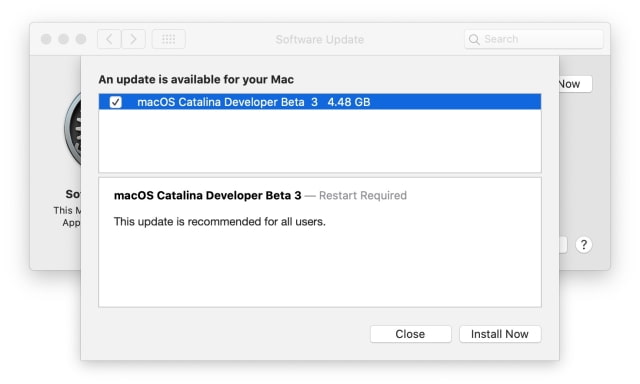640x384 pixels.
Task: Open the help question mark button
Action: click(584, 245)
